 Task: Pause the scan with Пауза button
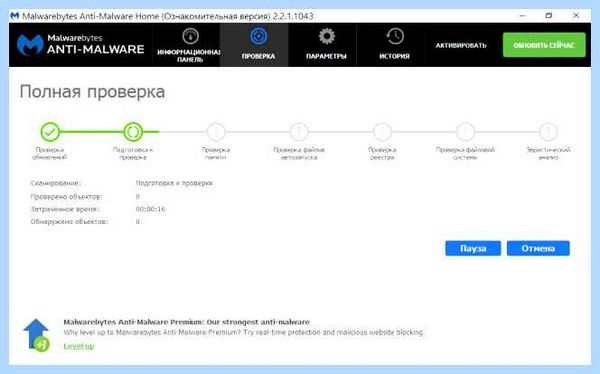coord(473,248)
